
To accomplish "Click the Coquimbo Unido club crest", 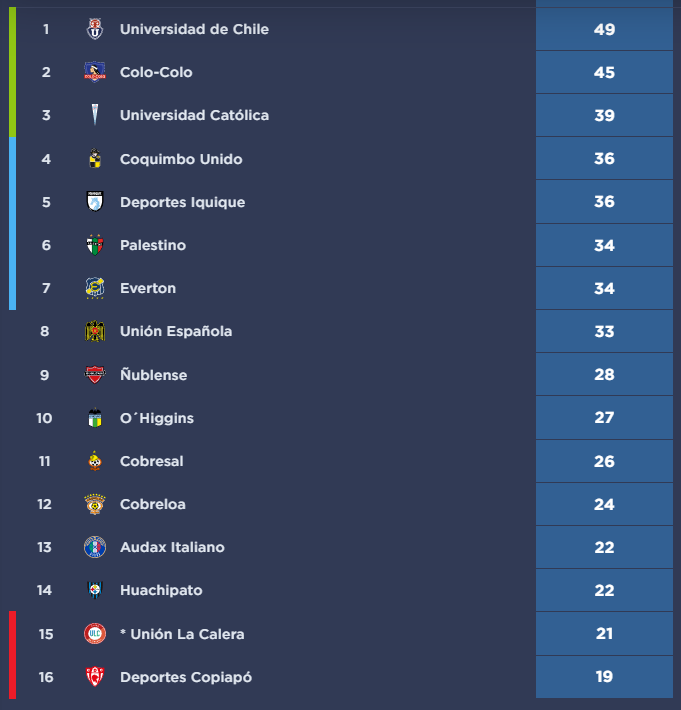I will tap(95, 159).
